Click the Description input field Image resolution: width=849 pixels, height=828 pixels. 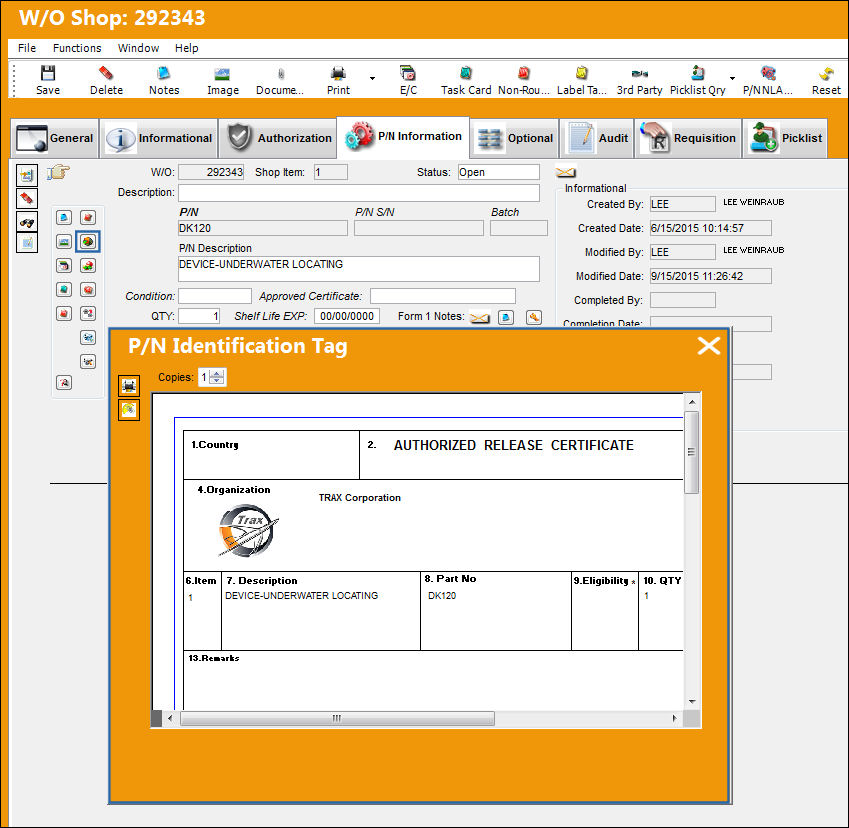pyautogui.click(x=358, y=193)
